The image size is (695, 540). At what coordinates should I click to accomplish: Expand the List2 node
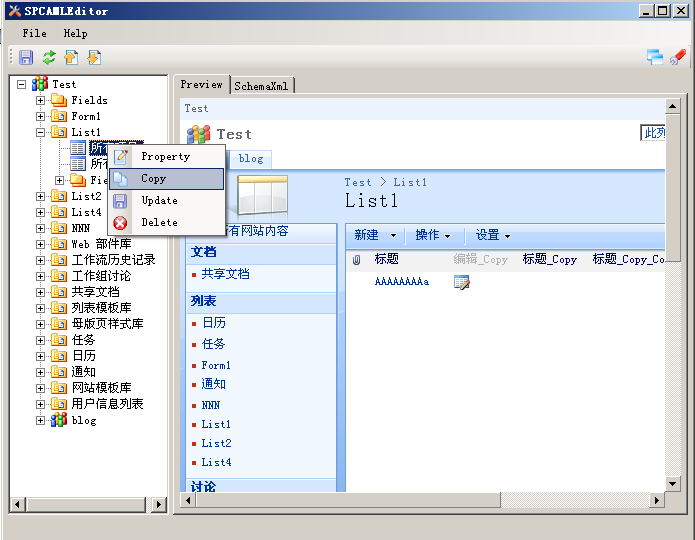click(x=40, y=196)
